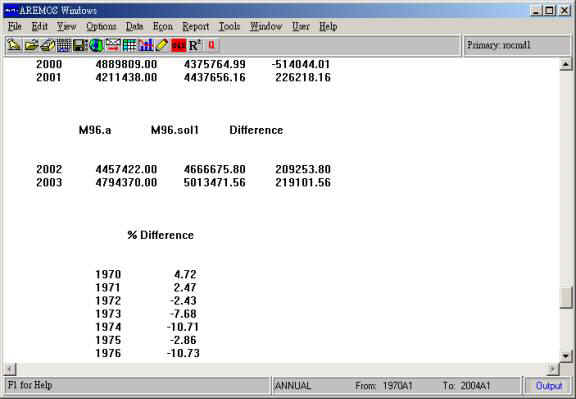Open the Econ menu
Image resolution: width=576 pixels, height=399 pixels.
(163, 26)
